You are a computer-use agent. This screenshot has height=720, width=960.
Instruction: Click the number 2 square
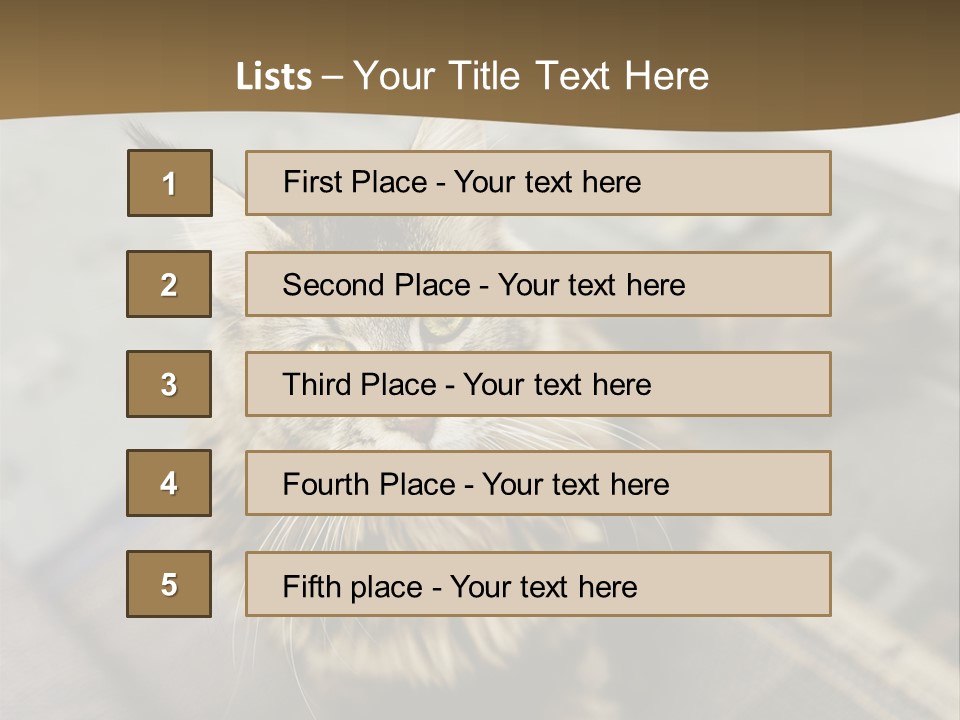pyautogui.click(x=169, y=284)
